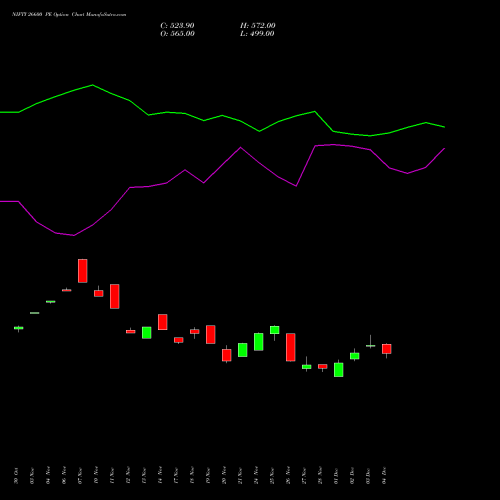The height and width of the screenshot is (500, 500).
Task: Click the red candle above 10 Nov
Action: [99, 293]
